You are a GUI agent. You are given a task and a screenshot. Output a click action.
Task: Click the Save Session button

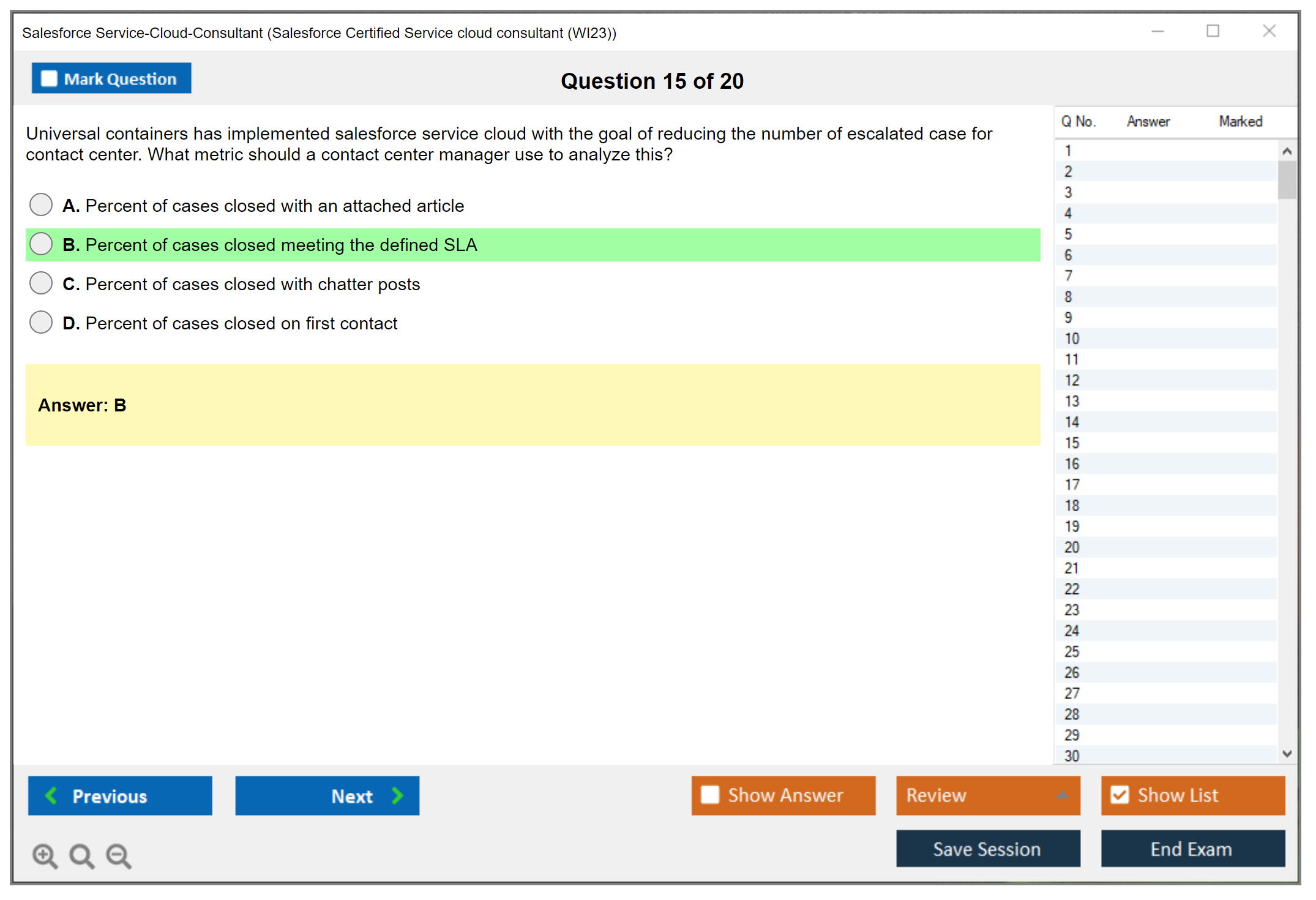pyautogui.click(x=987, y=849)
